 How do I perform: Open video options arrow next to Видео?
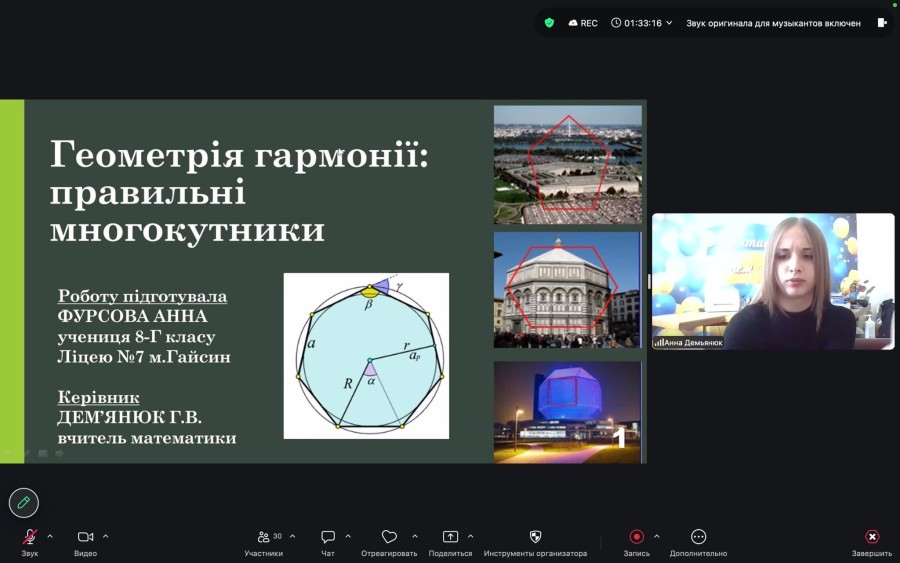(106, 537)
